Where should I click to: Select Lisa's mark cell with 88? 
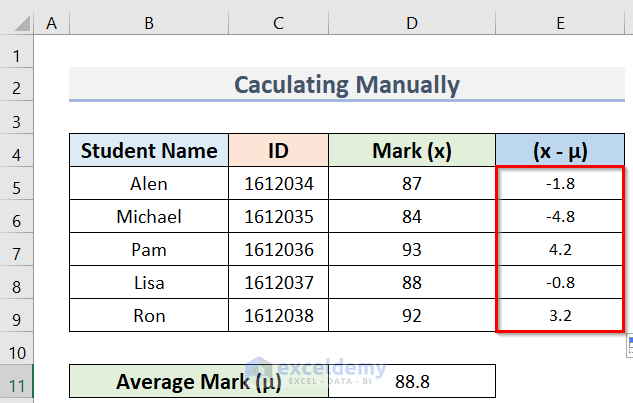[411, 283]
